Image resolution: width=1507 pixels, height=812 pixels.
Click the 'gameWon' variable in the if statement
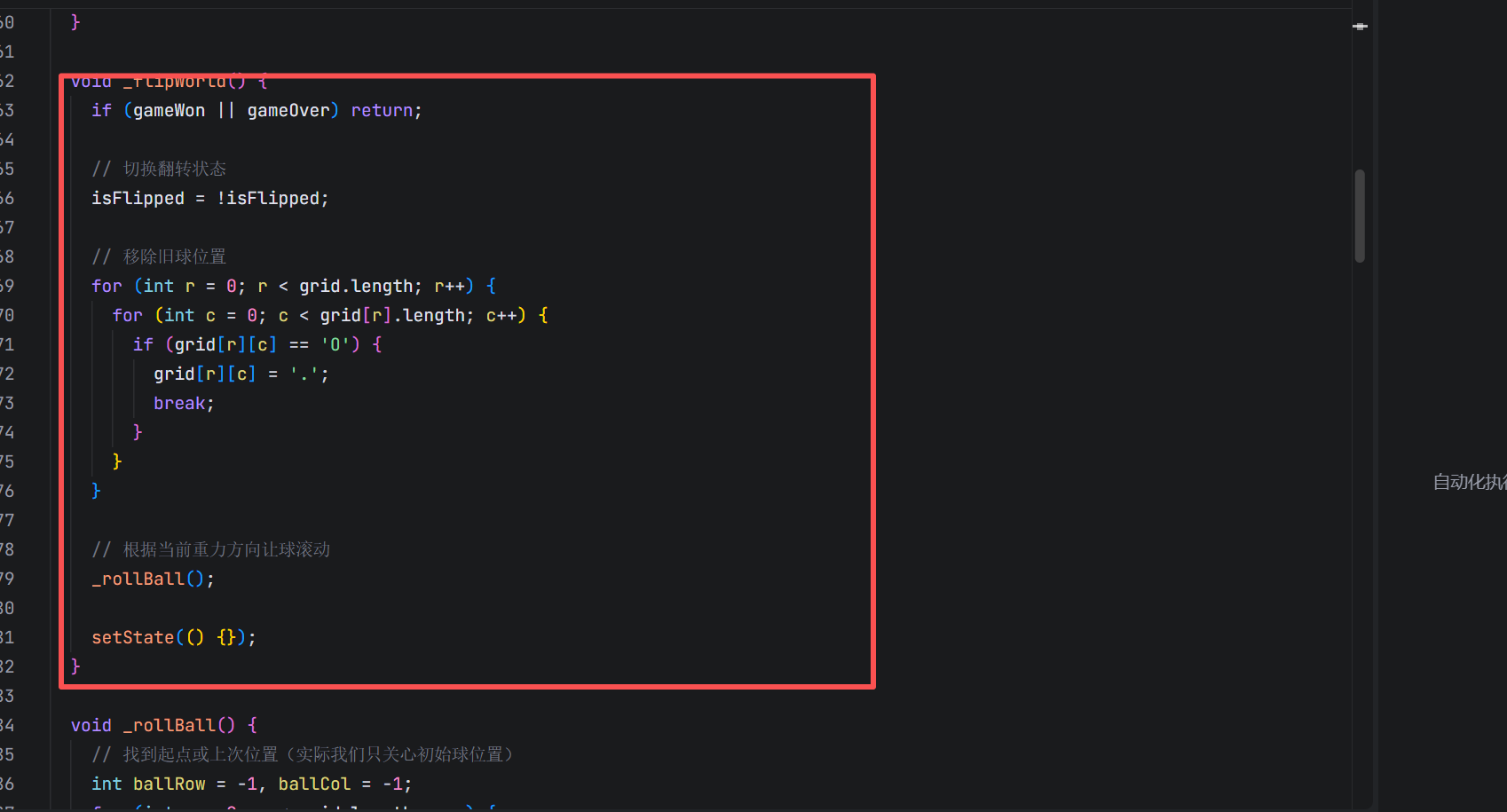click(169, 110)
